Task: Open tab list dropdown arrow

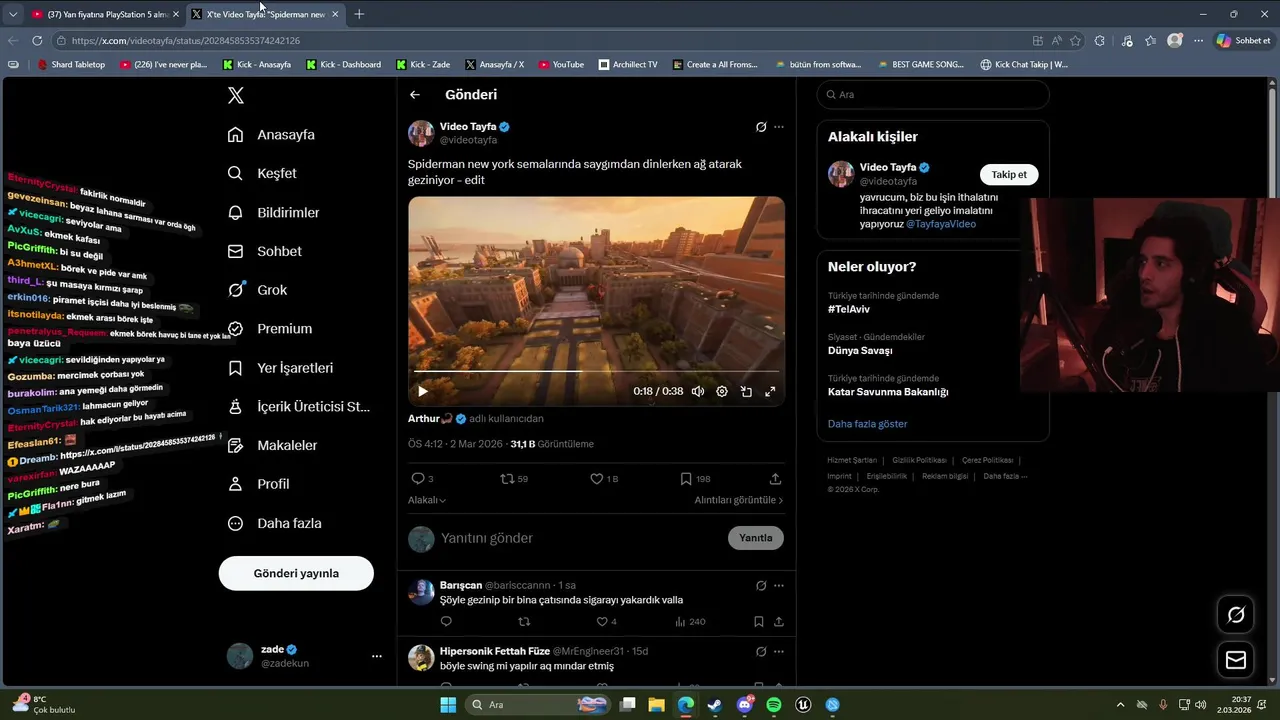Action: pos(12,14)
